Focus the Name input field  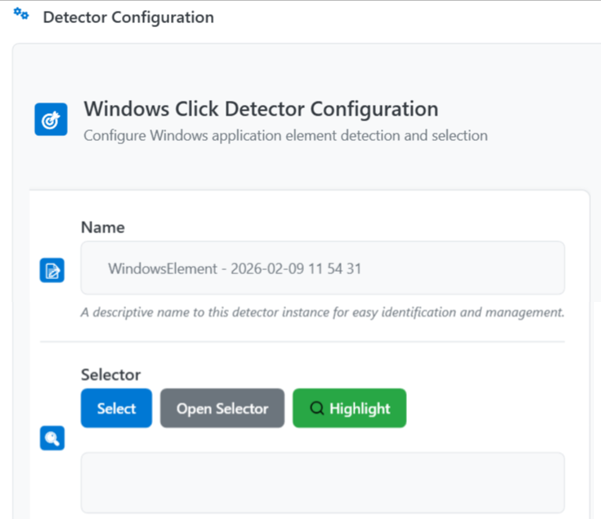[x=323, y=268]
